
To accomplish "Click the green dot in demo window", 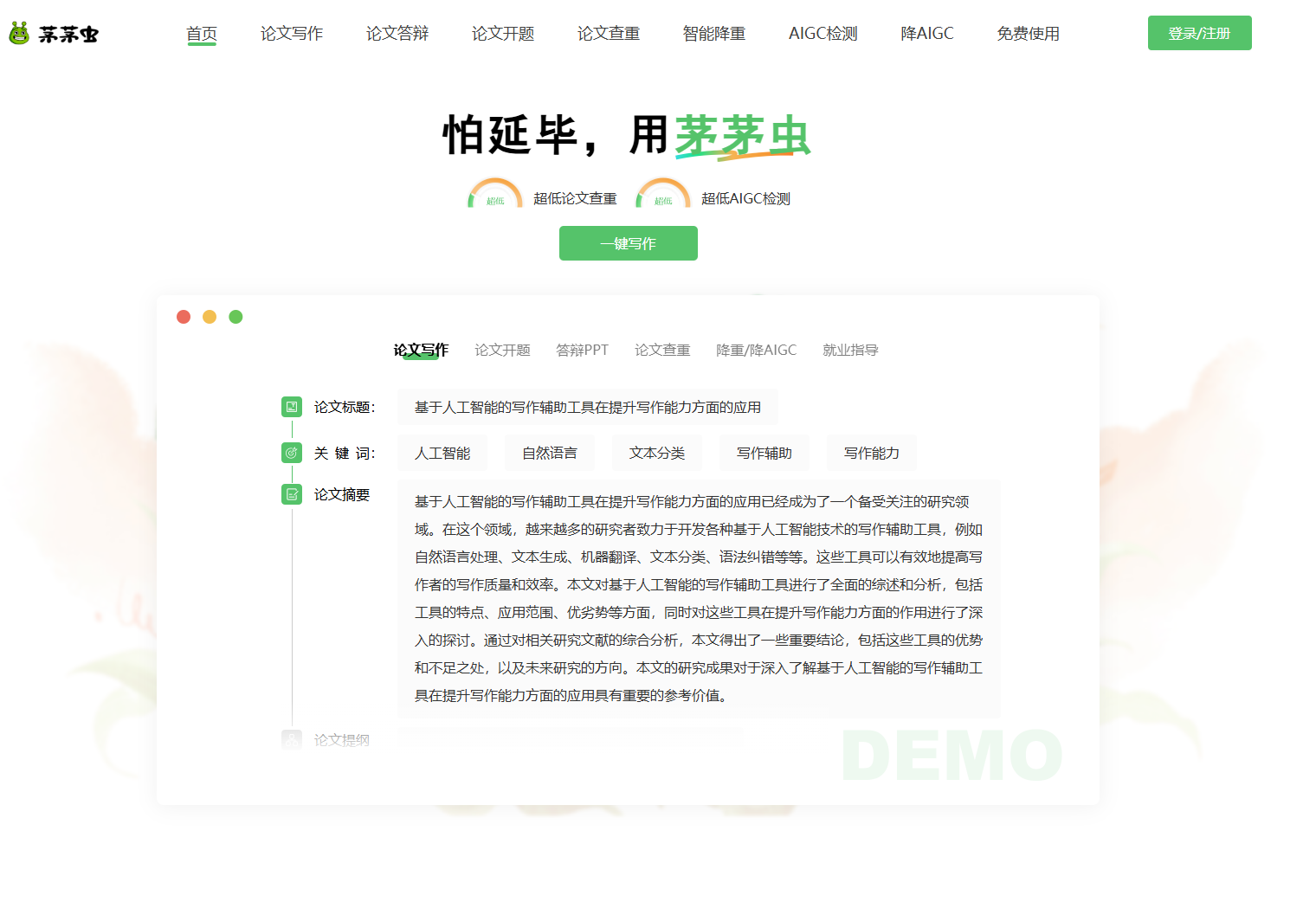I will (x=235, y=317).
